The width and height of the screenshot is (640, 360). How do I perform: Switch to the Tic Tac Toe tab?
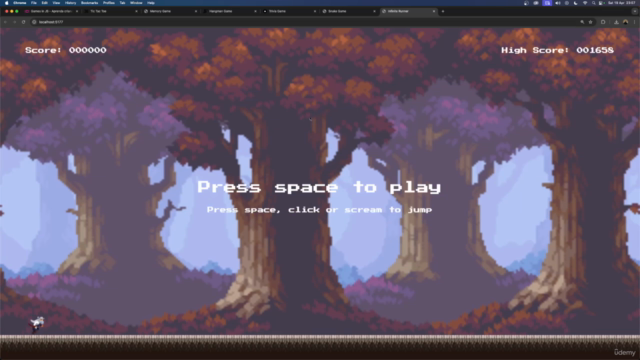[110, 11]
